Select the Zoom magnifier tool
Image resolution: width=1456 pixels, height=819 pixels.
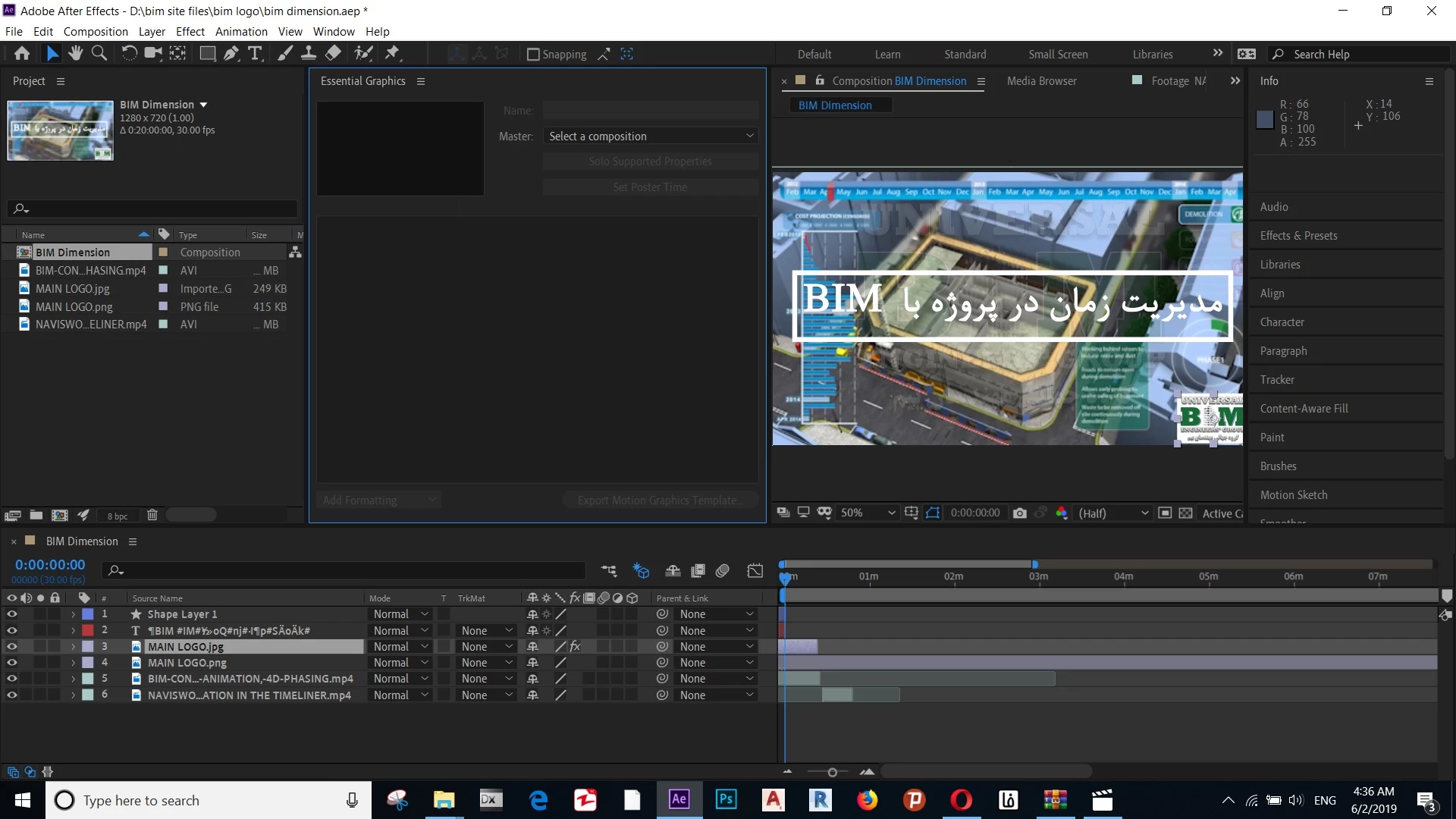(99, 54)
